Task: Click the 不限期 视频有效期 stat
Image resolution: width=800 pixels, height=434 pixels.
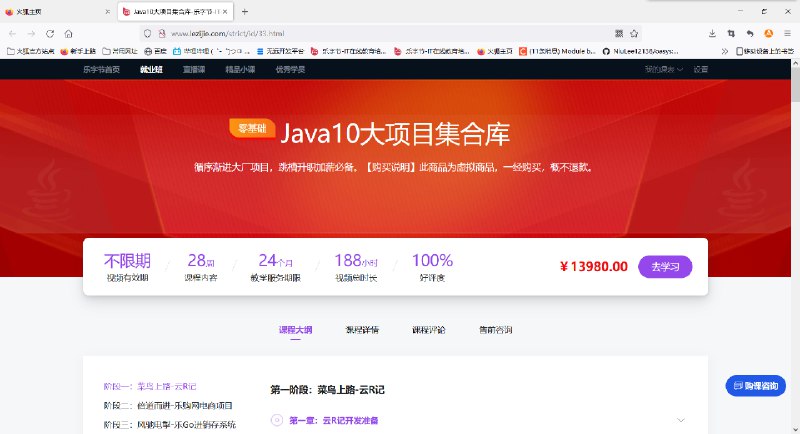Action: pyautogui.click(x=127, y=268)
